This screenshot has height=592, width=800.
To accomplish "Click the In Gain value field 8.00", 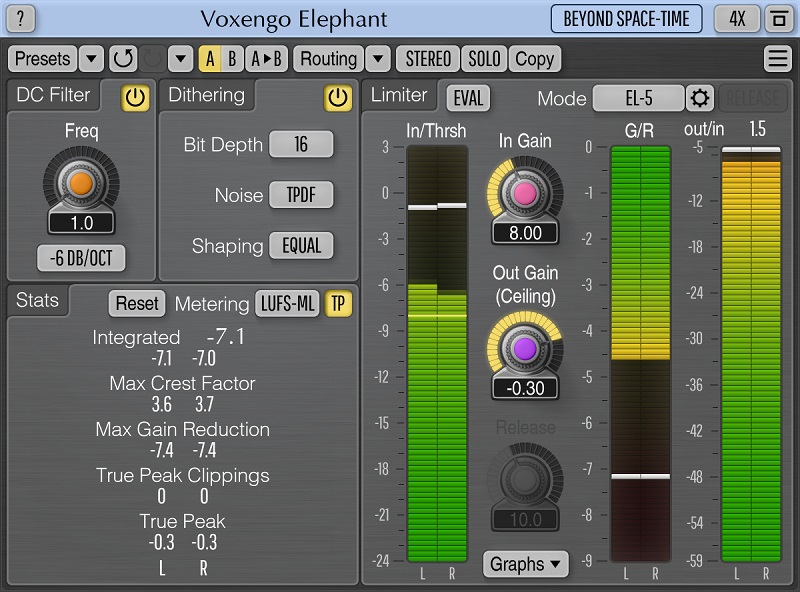I will [x=526, y=233].
